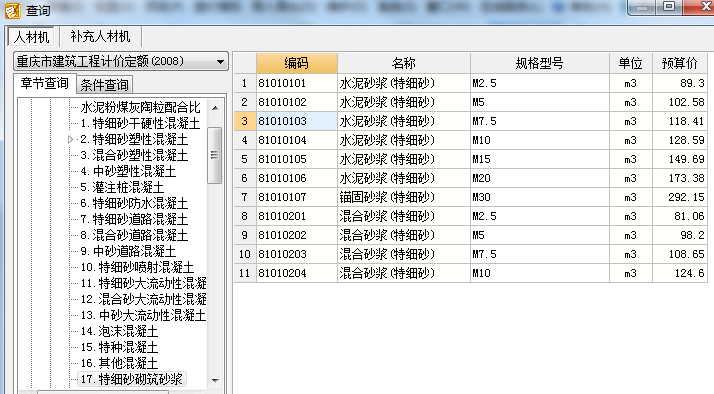Select tree item 5.灌注桩混凝土

122,187
